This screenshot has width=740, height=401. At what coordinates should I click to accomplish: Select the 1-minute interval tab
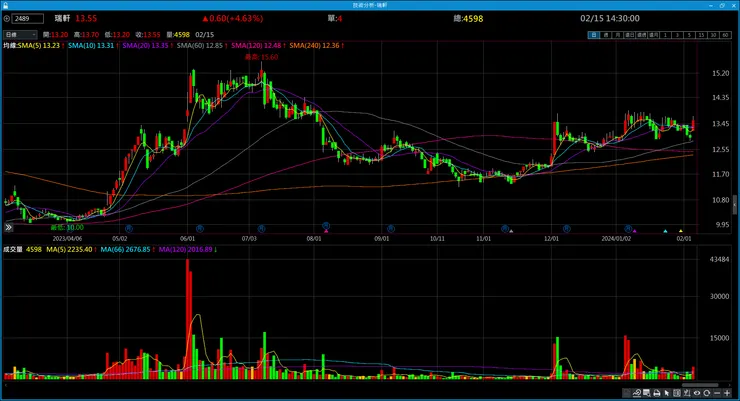click(665, 35)
